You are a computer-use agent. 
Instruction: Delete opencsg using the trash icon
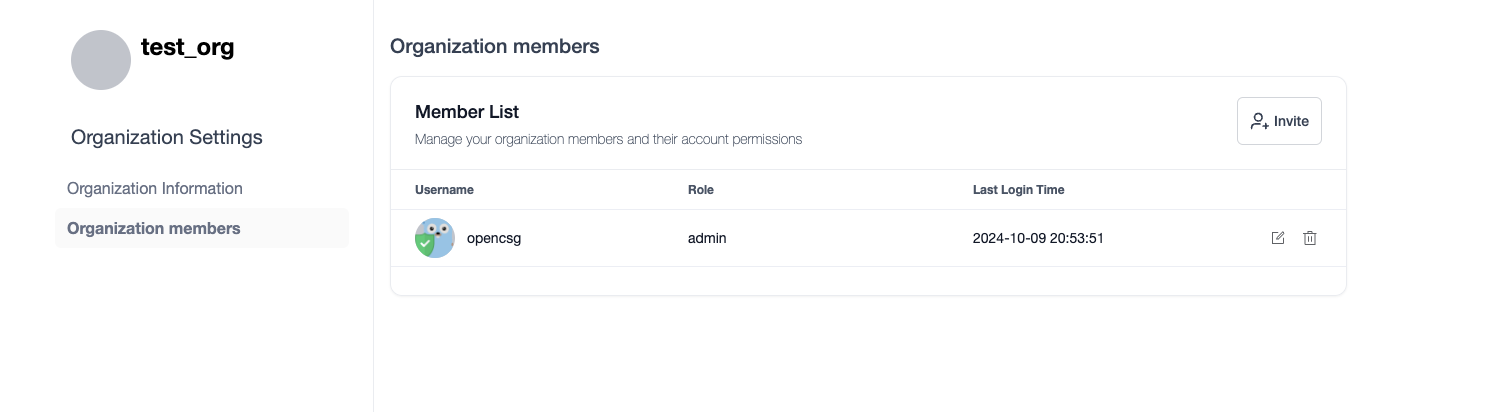(1309, 238)
